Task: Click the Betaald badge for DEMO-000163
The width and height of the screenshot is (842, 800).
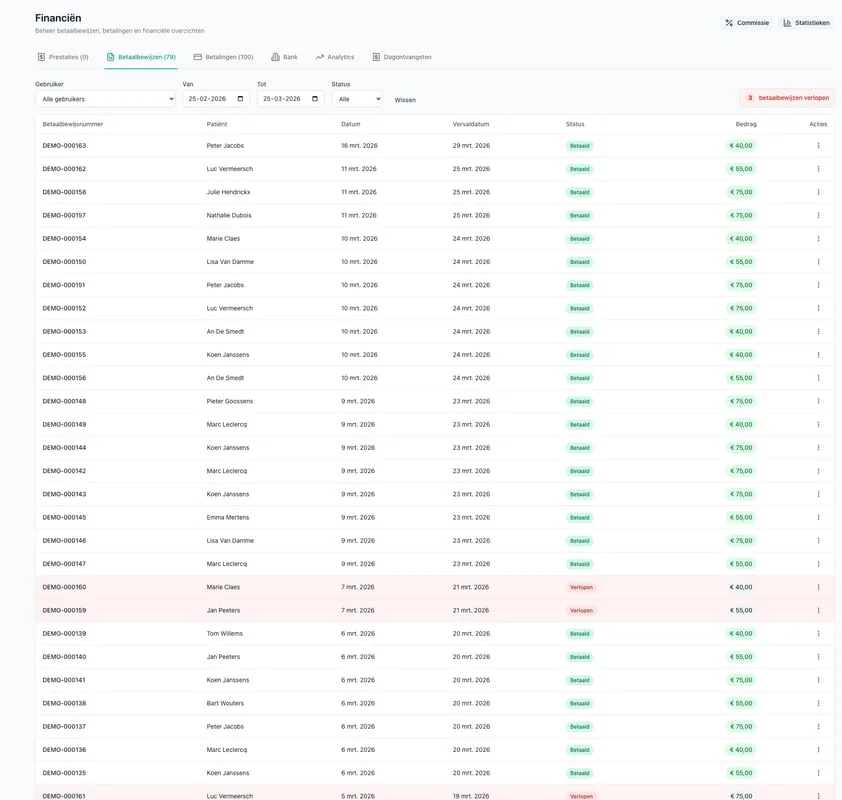Action: pyautogui.click(x=579, y=146)
